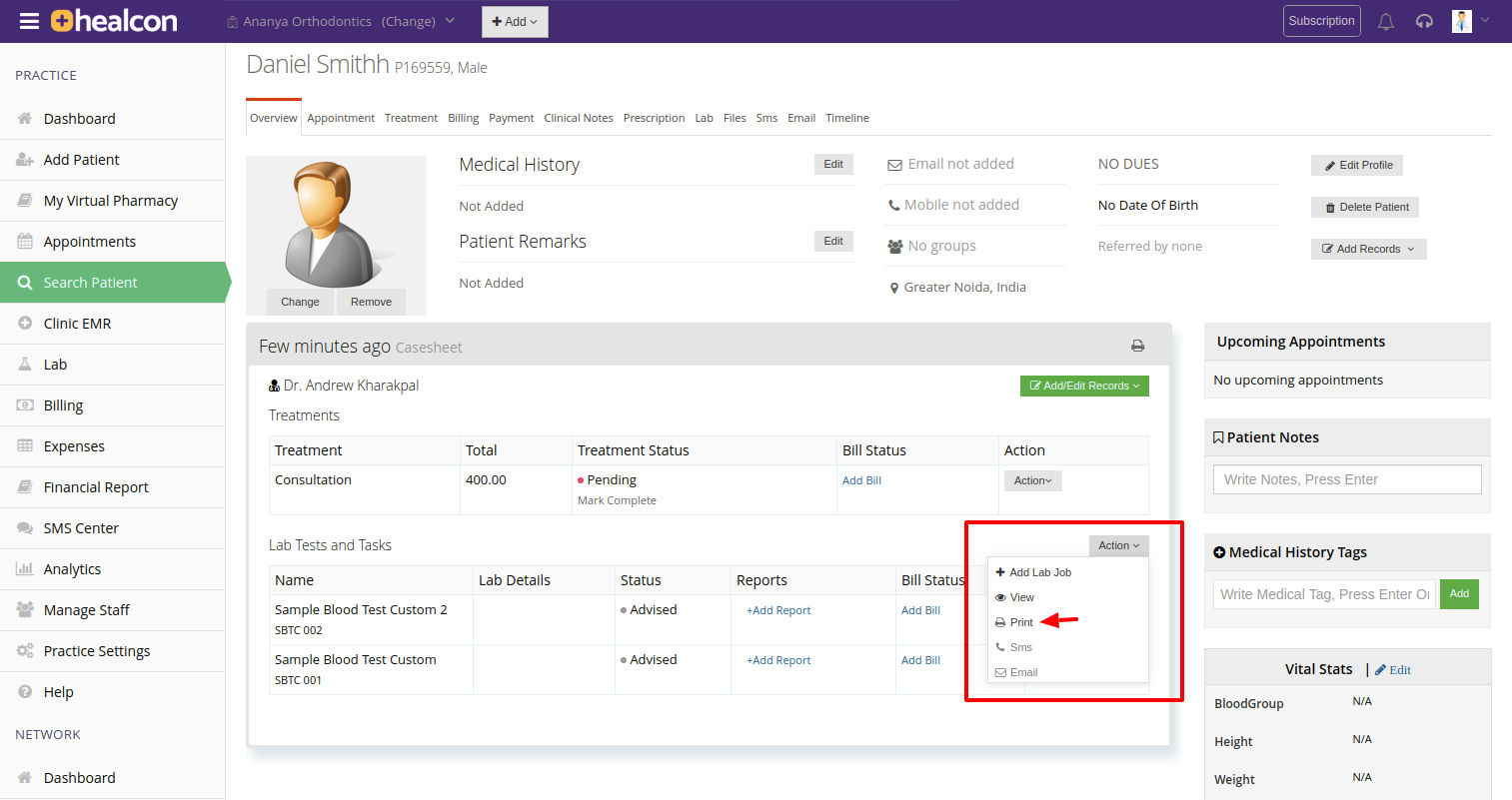
Task: Click the Vital Stats Edit link
Action: point(1393,670)
